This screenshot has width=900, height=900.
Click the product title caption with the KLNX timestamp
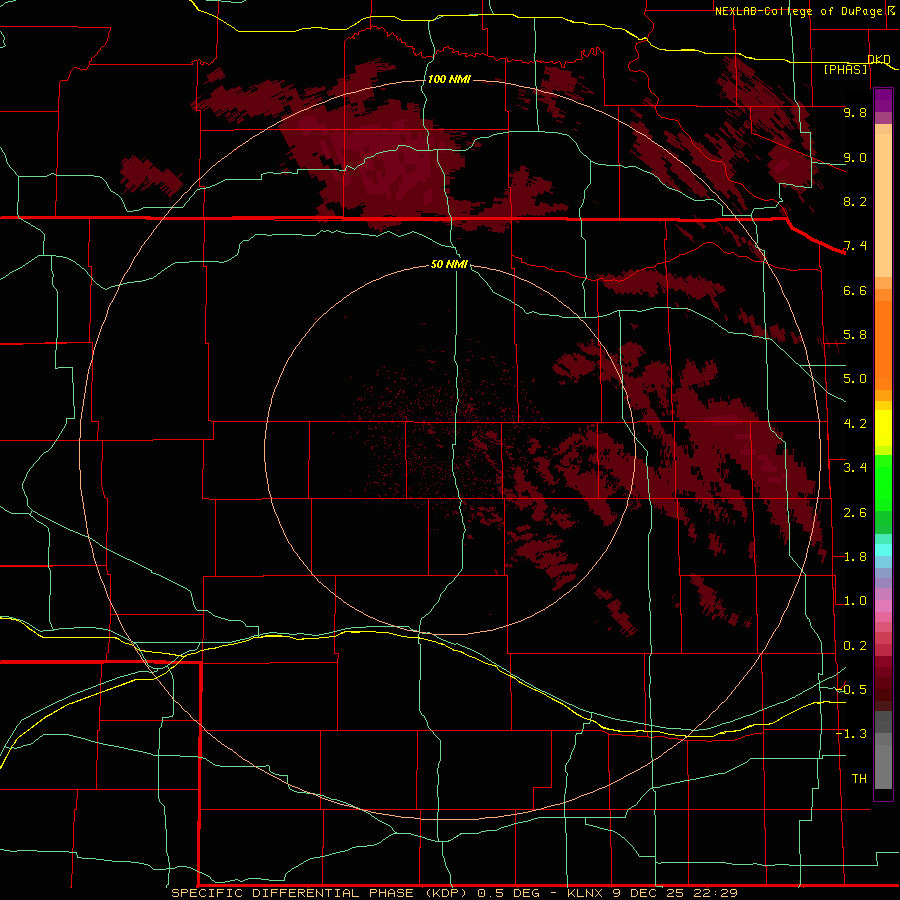point(454,893)
